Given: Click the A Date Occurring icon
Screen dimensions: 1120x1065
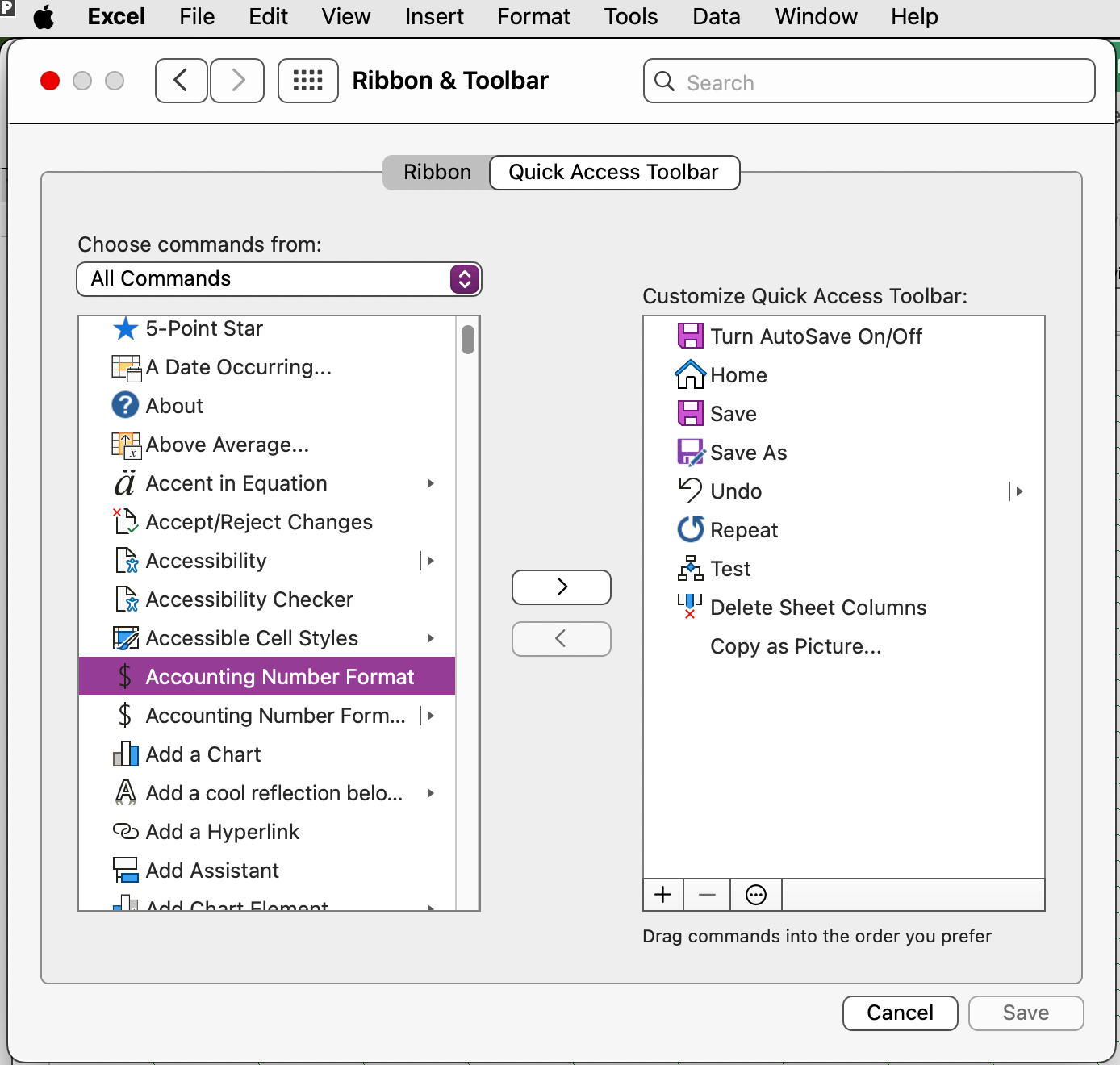Looking at the screenshot, I should click(126, 367).
